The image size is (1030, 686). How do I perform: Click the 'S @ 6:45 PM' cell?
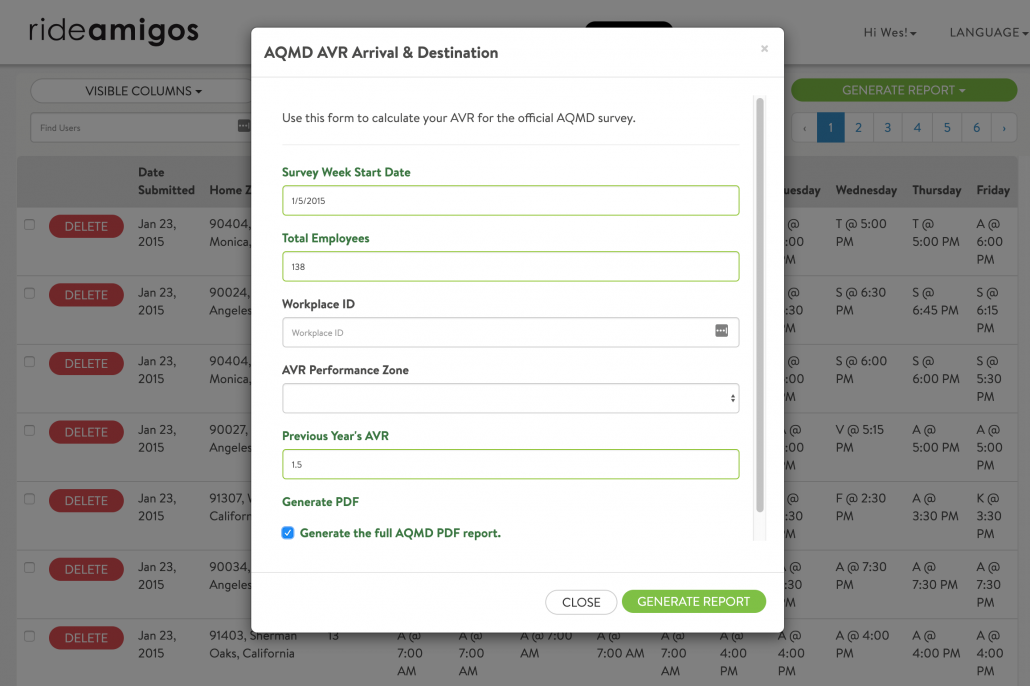coord(935,301)
